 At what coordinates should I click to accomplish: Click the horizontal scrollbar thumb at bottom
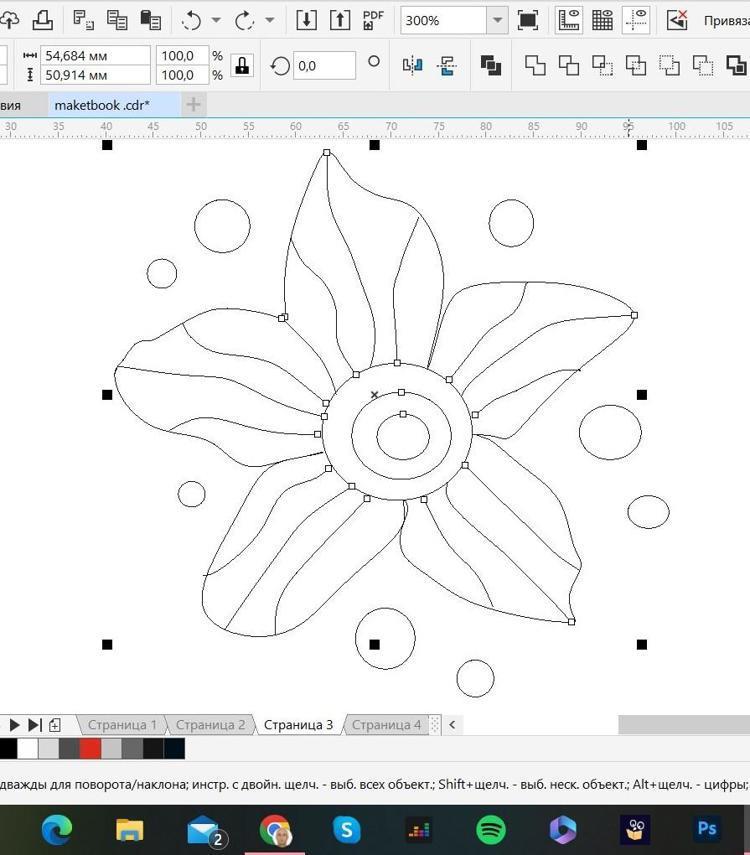click(684, 725)
